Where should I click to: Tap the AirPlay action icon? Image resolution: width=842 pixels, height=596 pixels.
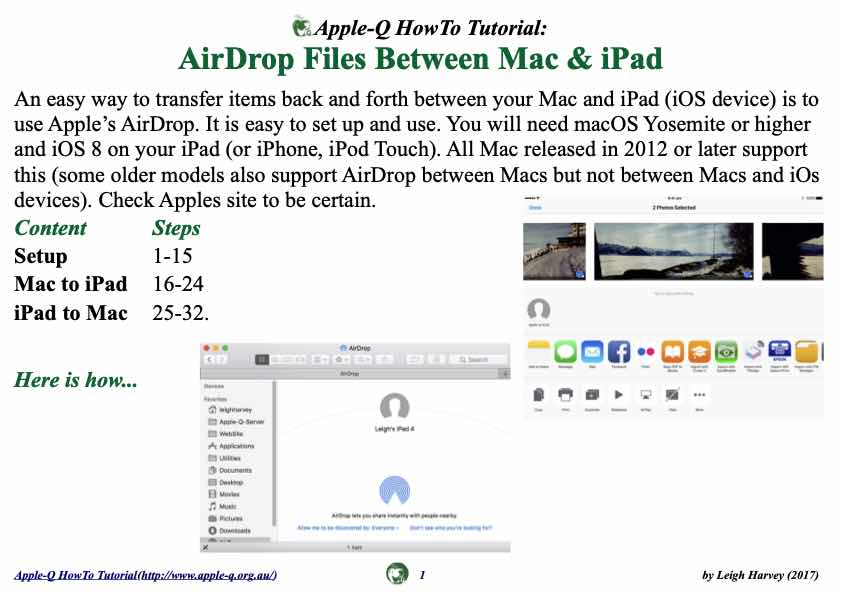(645, 395)
